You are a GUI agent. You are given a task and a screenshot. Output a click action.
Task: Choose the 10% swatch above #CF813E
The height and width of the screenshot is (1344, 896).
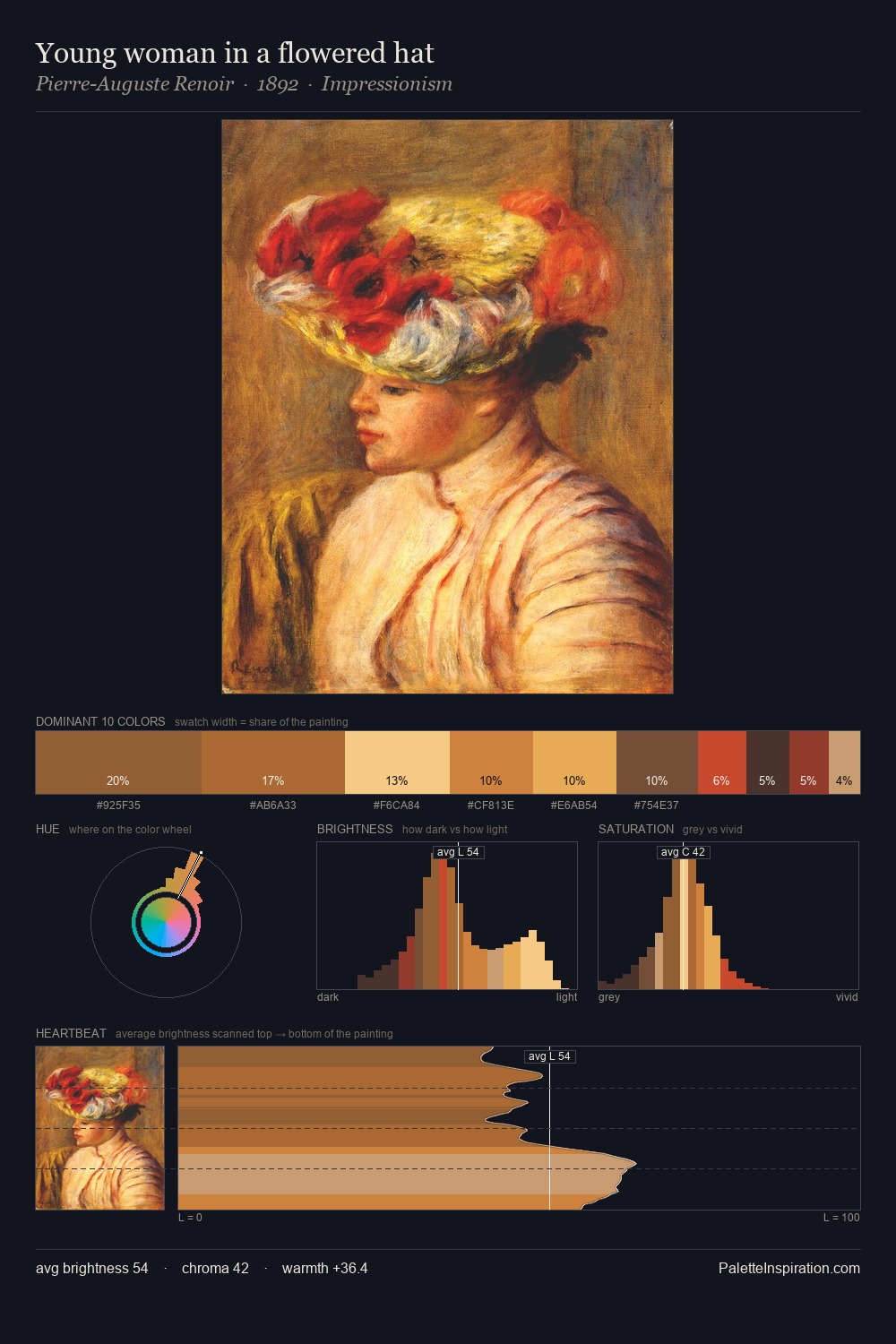491,762
